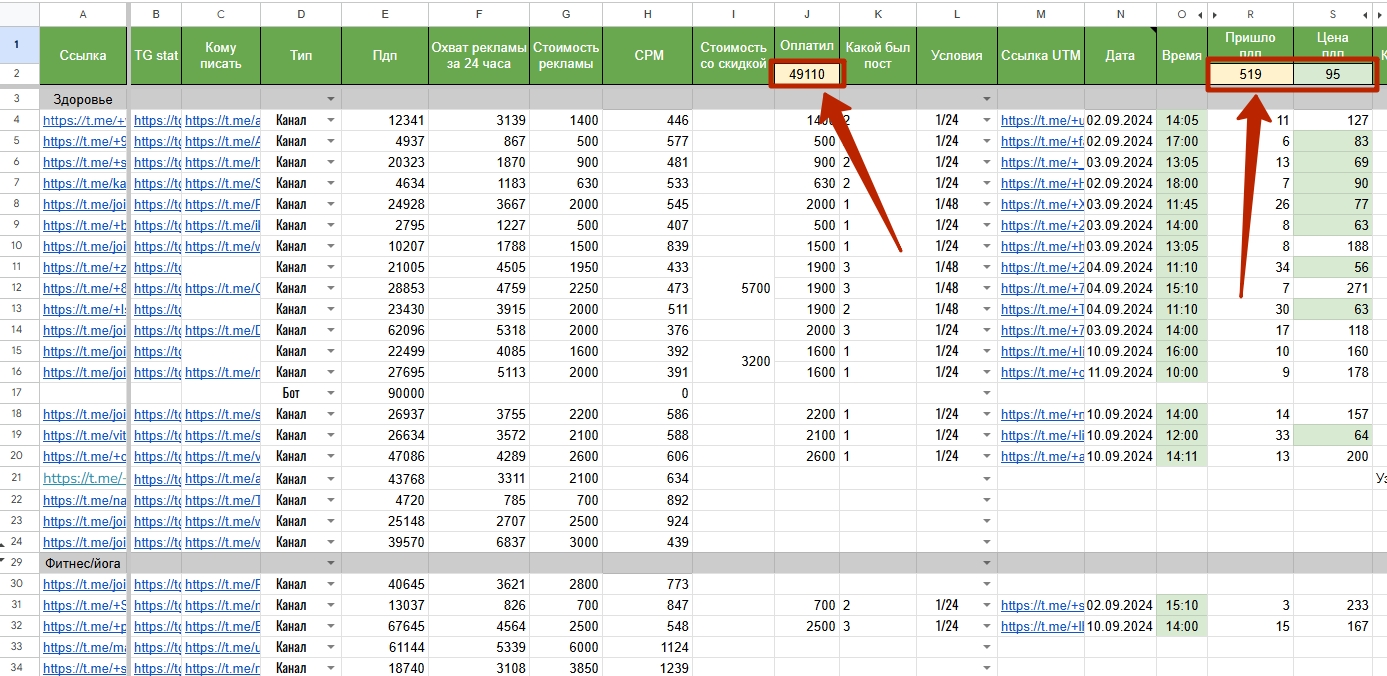Select column H header
The image size is (1387, 676).
click(x=648, y=15)
